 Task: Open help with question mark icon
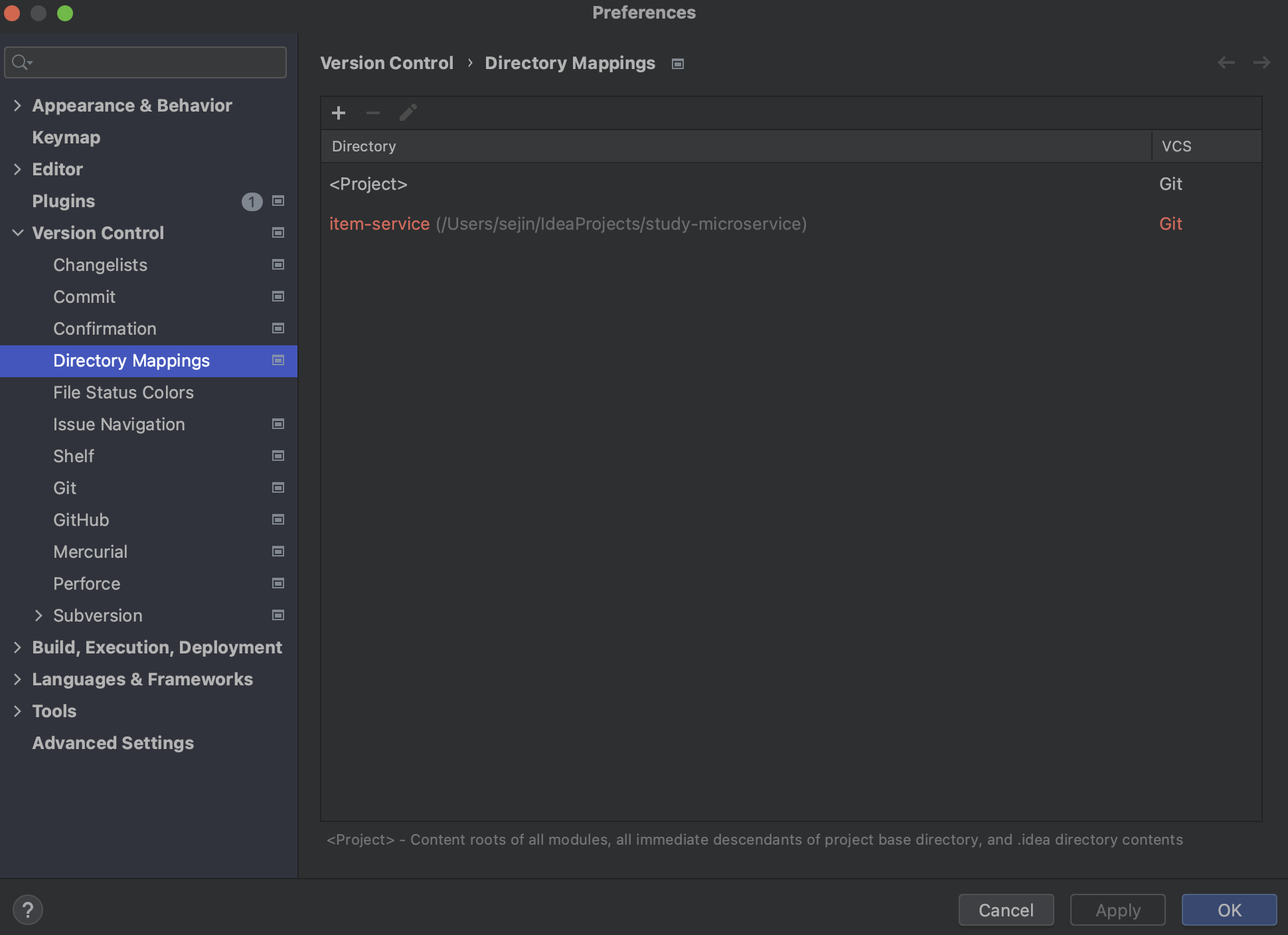[x=28, y=910]
